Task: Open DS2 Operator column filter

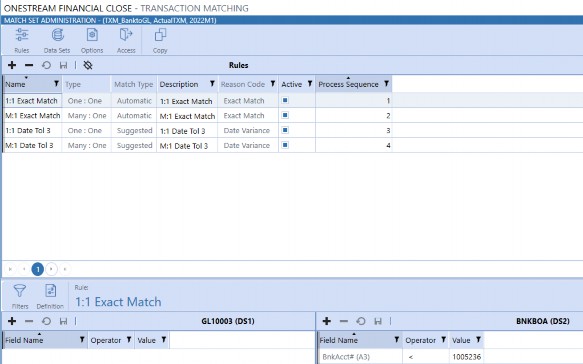Action: click(x=443, y=339)
